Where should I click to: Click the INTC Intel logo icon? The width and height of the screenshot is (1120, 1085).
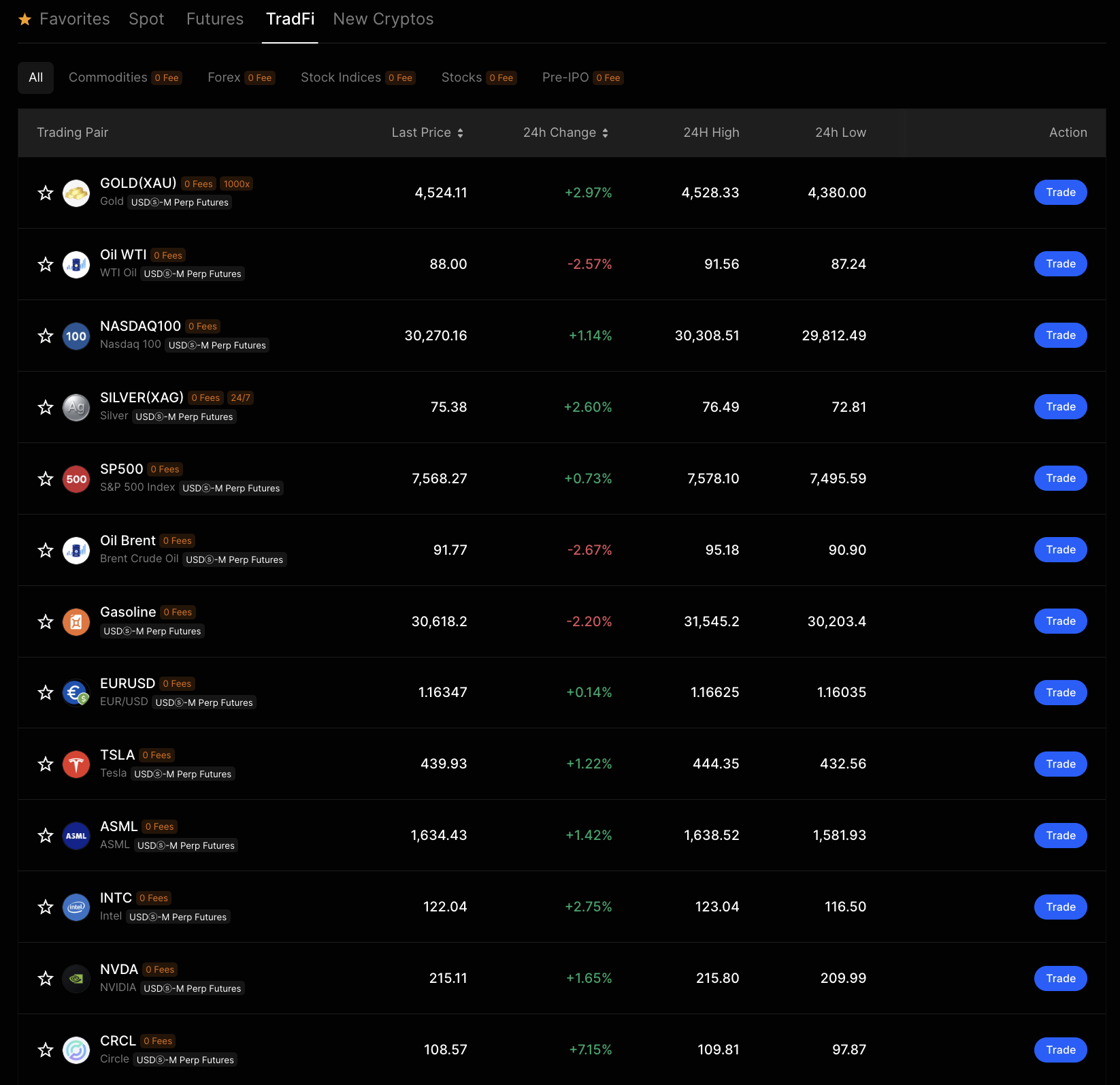[76, 907]
